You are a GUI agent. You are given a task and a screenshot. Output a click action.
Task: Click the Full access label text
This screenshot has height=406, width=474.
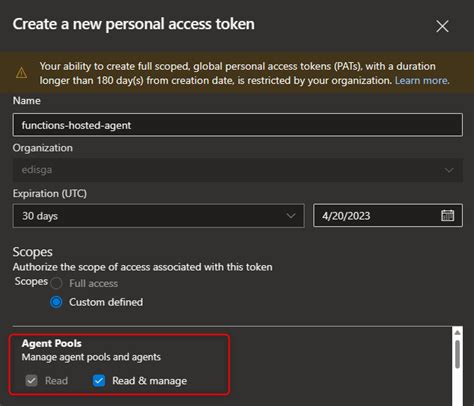point(94,283)
